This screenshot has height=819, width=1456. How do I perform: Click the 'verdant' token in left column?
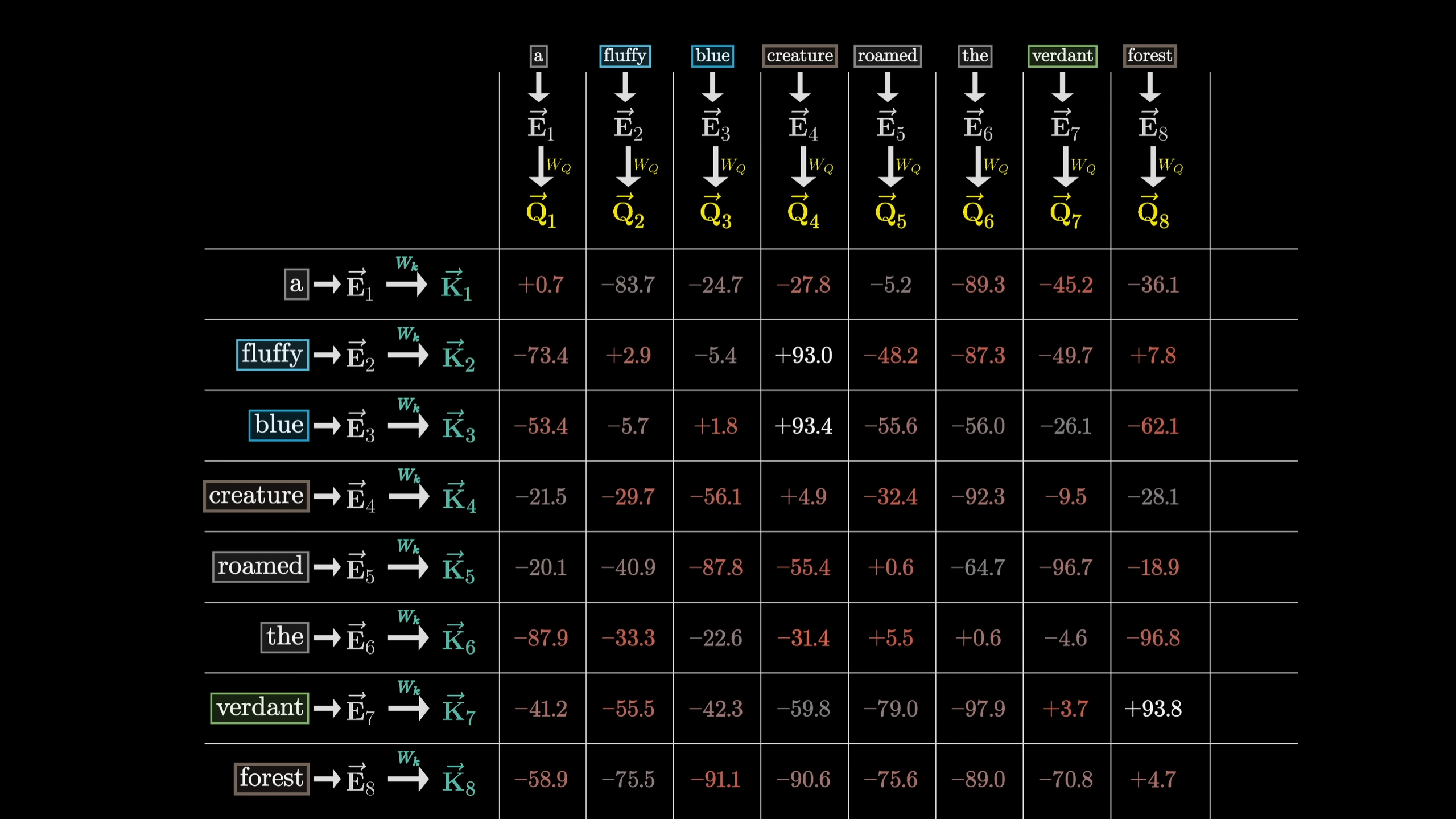coord(259,707)
